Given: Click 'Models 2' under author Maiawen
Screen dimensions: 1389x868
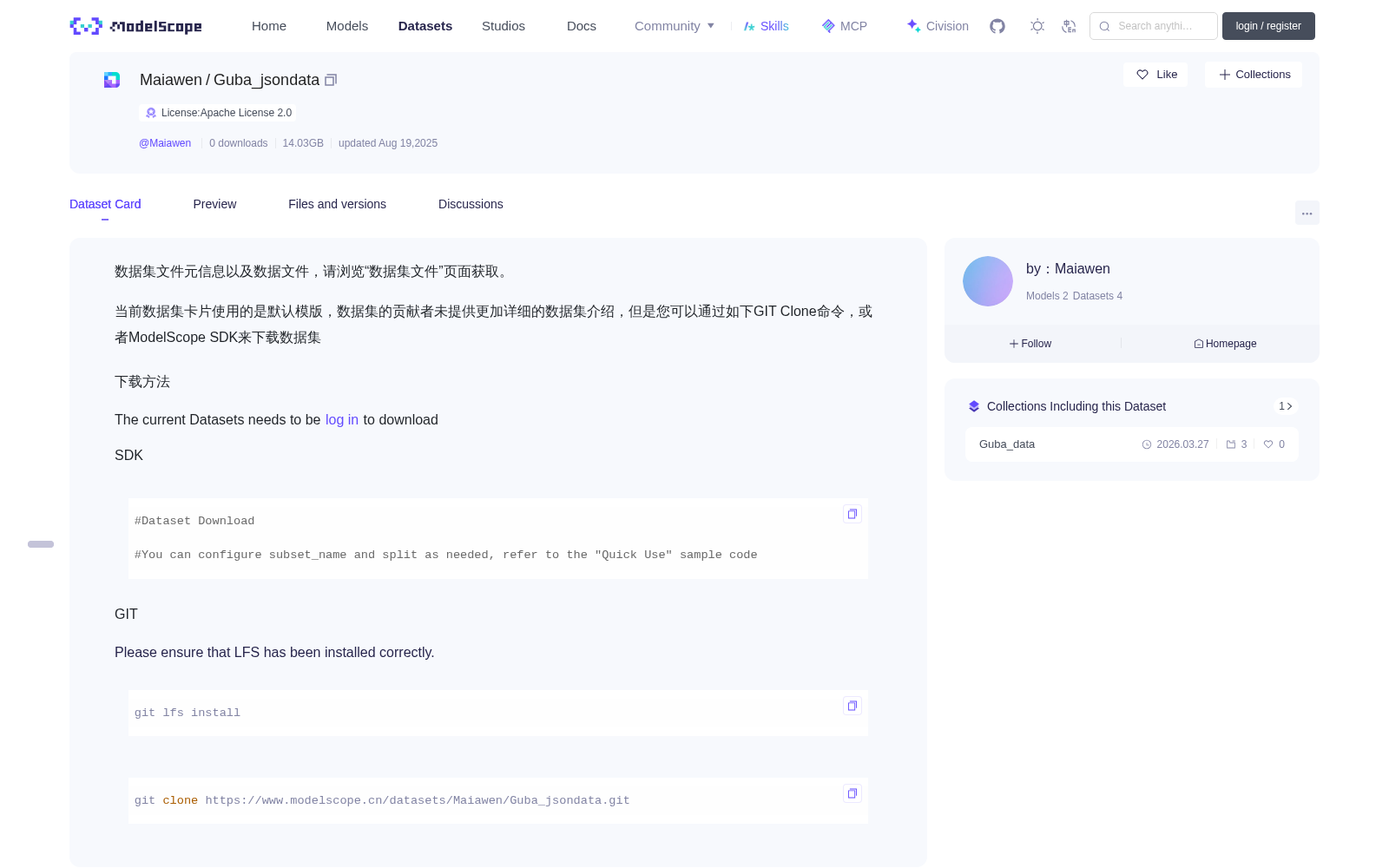Looking at the screenshot, I should tap(1047, 296).
